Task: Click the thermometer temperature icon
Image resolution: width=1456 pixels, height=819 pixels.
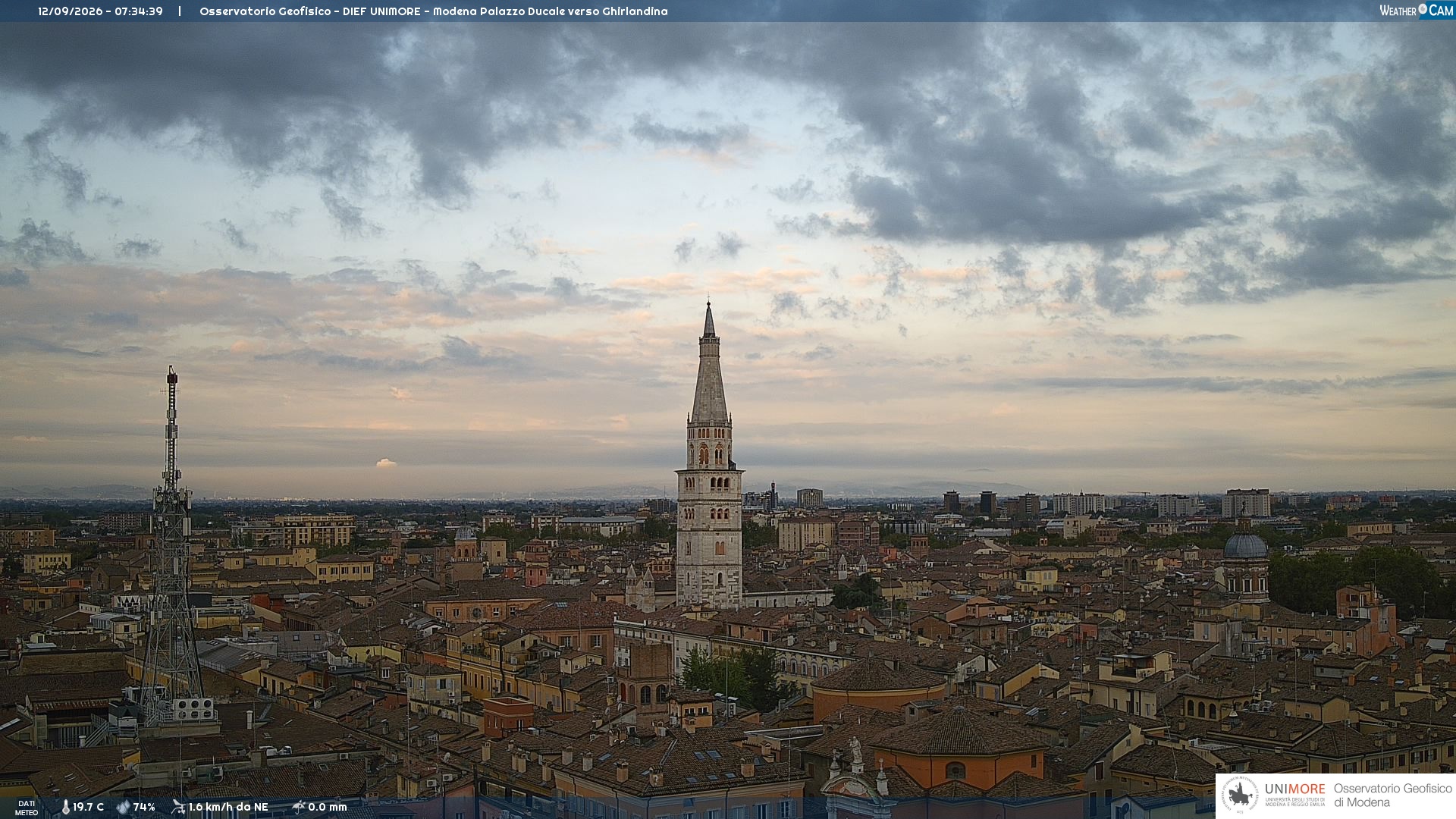Action: point(65,807)
